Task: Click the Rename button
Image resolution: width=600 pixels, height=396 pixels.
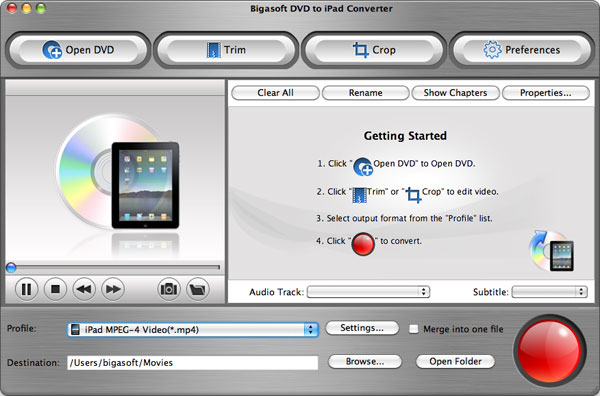Action: [x=365, y=93]
